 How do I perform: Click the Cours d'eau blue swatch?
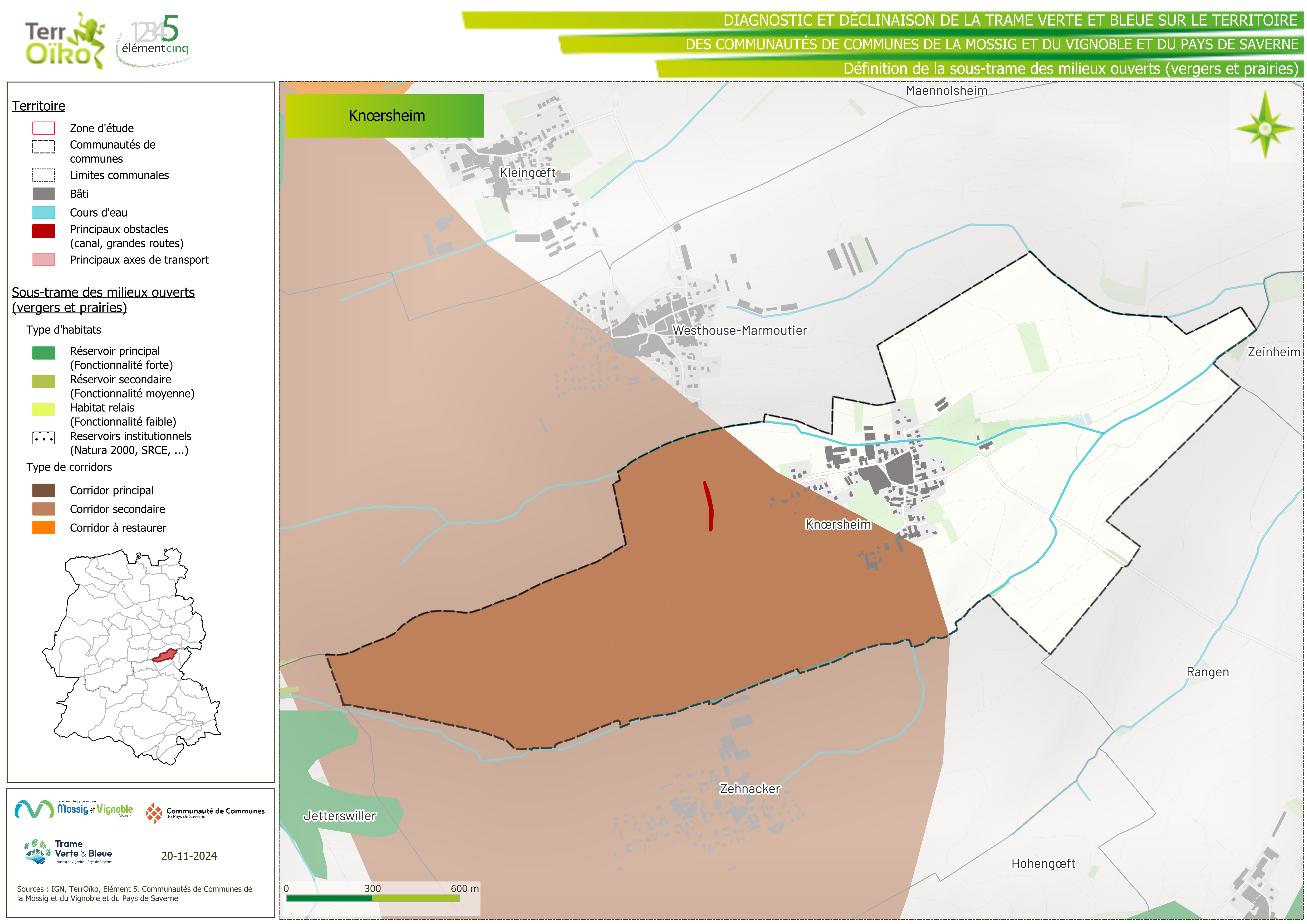click(x=44, y=212)
